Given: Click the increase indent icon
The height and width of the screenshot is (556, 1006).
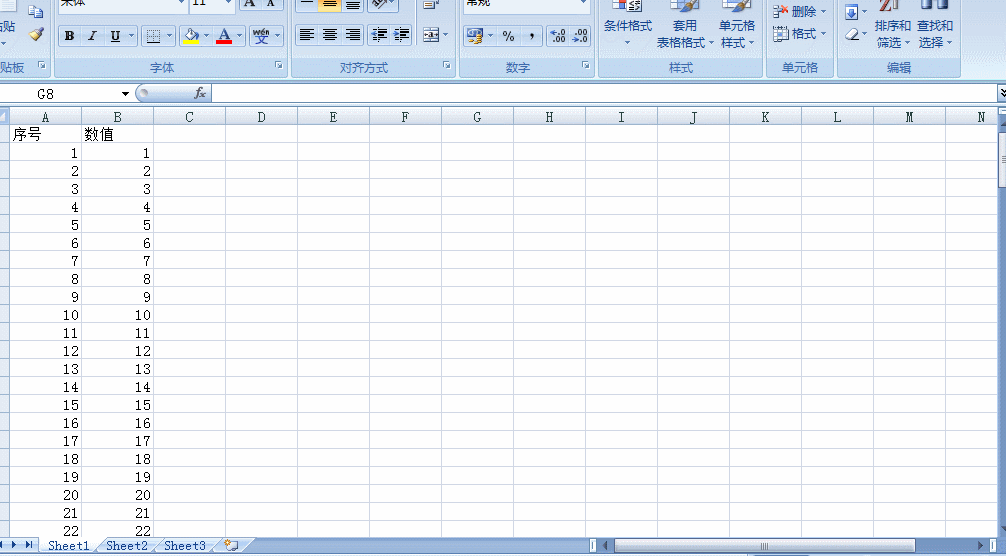Looking at the screenshot, I should pyautogui.click(x=402, y=35).
